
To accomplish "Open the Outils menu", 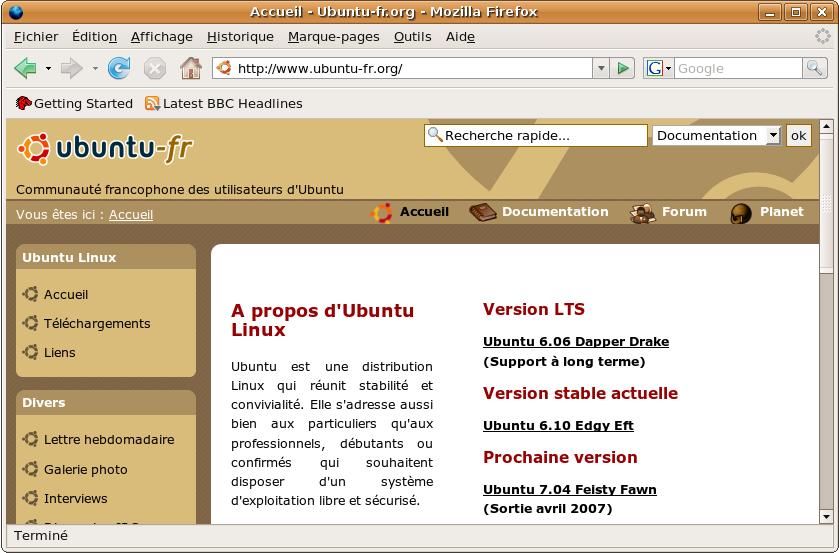I will [x=413, y=36].
